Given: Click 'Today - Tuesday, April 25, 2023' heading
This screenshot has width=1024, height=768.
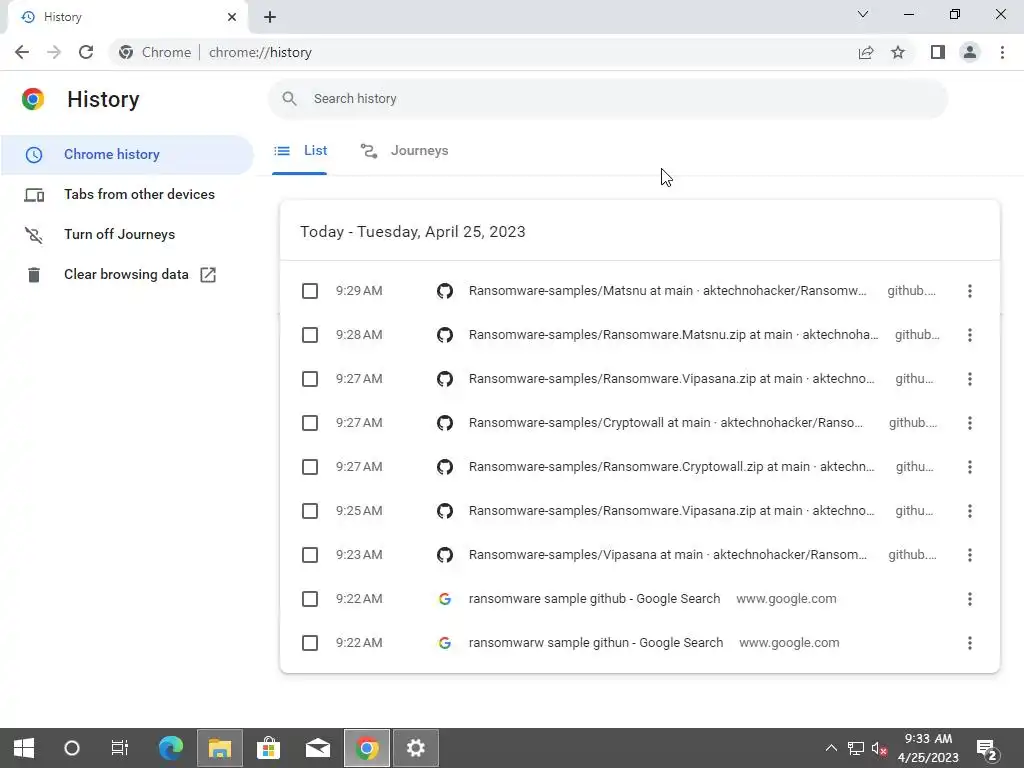Looking at the screenshot, I should click(x=413, y=232).
